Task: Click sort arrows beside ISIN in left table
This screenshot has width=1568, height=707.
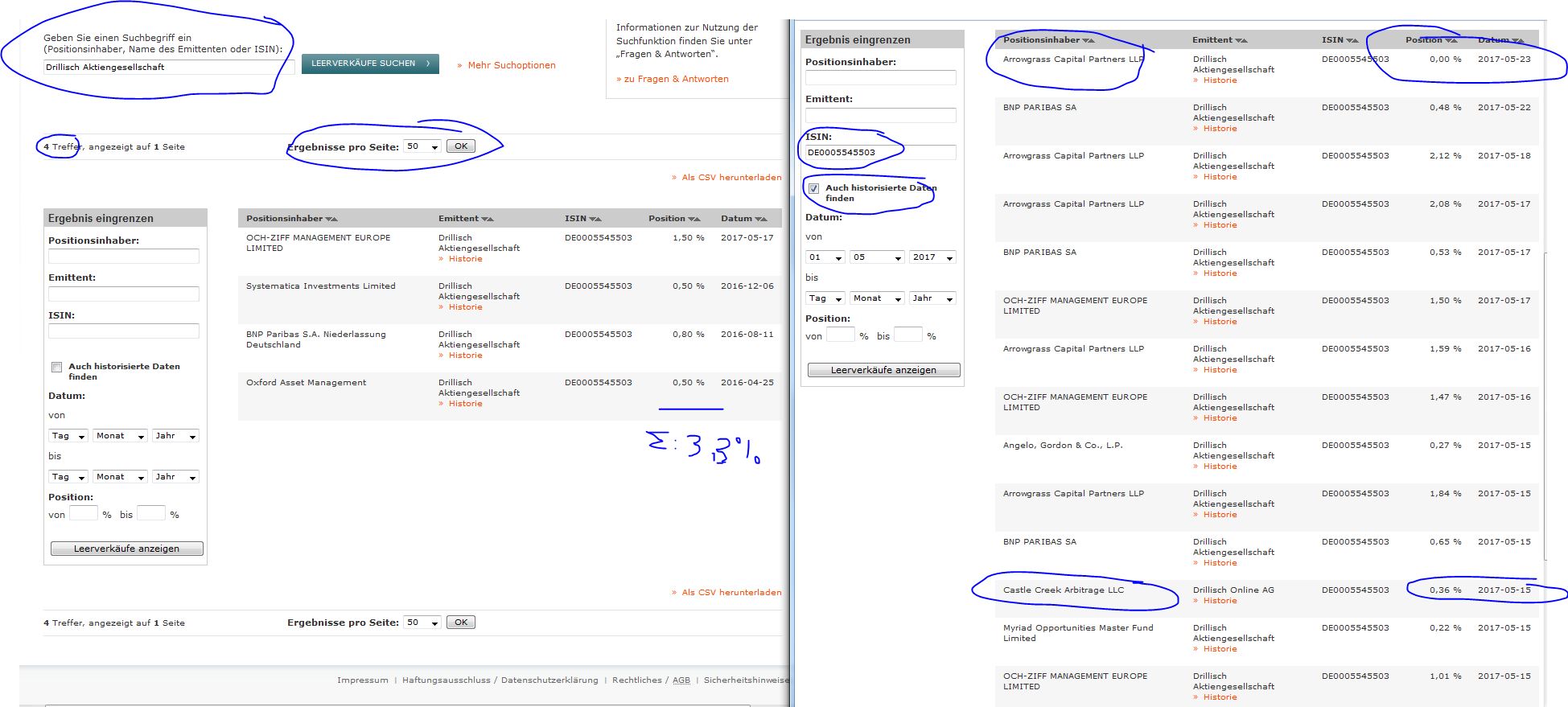Action: point(595,219)
